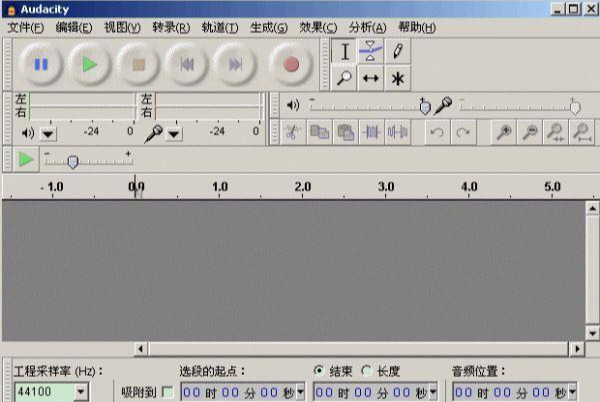Click the 2.0 mark on the timeline ruler
The width and height of the screenshot is (600, 402).
(303, 187)
